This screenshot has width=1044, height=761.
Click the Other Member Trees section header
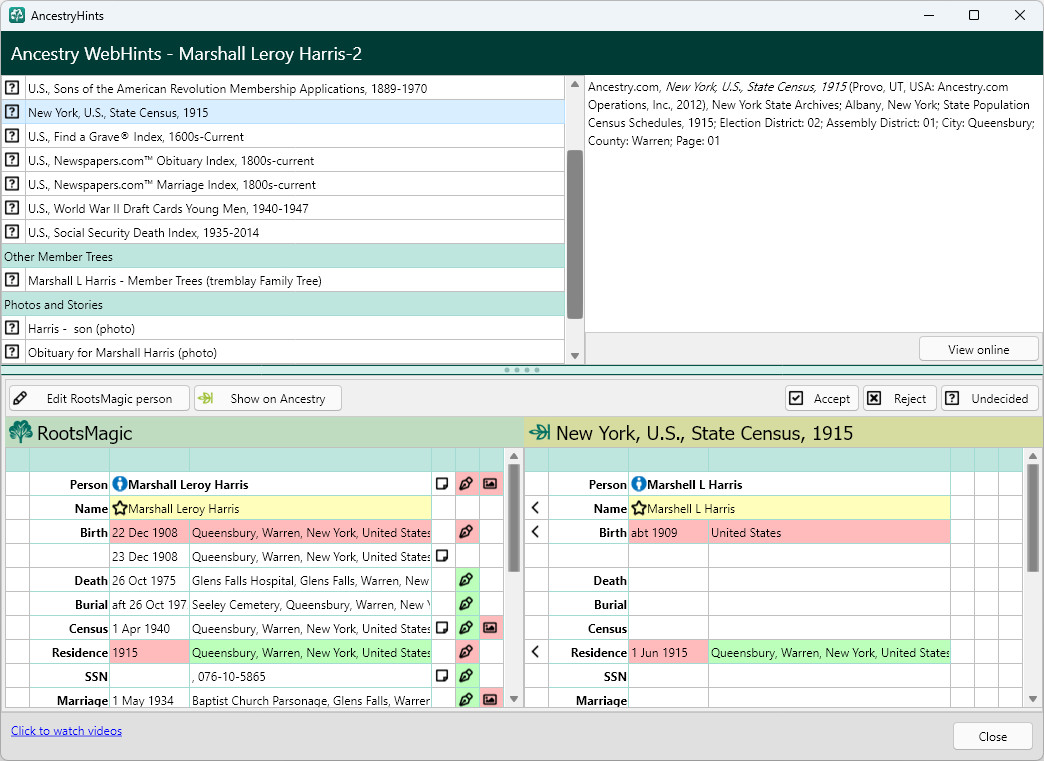(283, 256)
